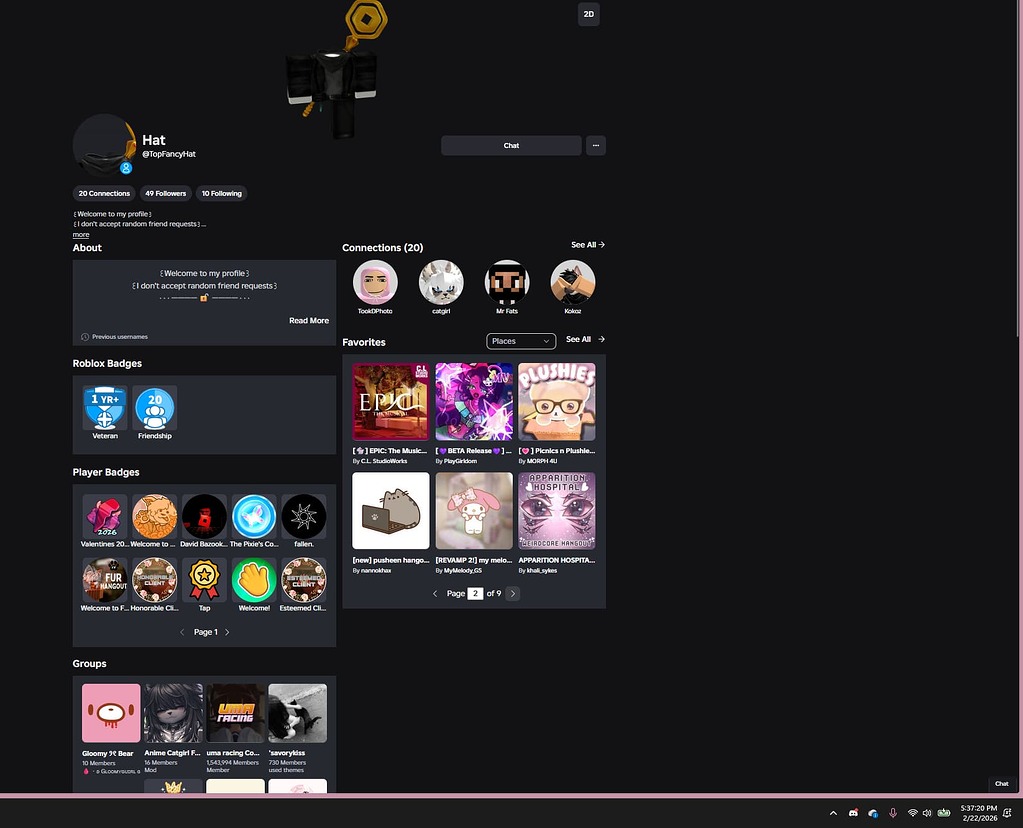The image size is (1023, 828).
Task: View the Valentines 2026 player badge
Action: [x=105, y=516]
